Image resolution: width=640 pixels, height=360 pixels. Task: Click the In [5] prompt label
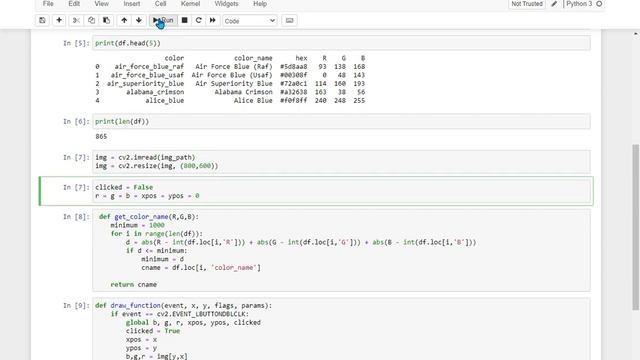76,43
